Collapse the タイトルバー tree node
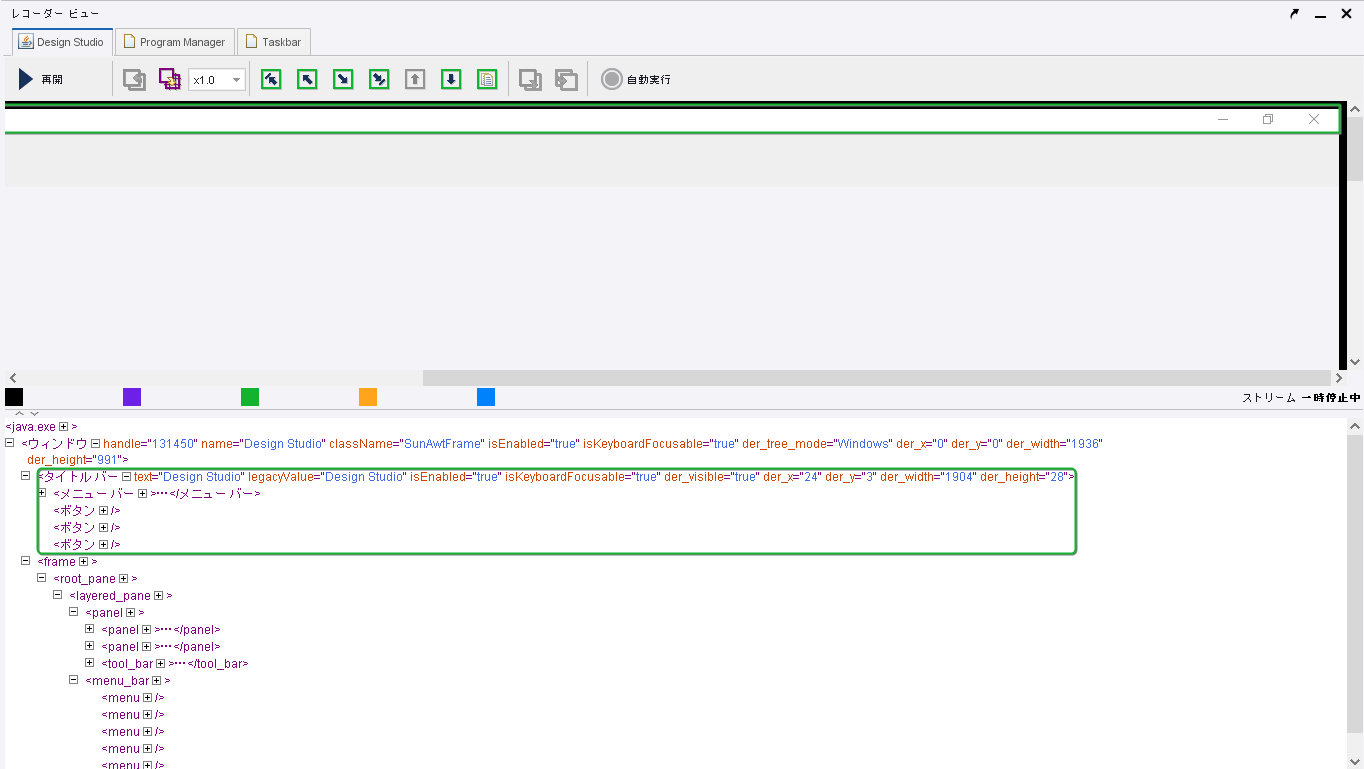The image size is (1364, 769). point(26,476)
